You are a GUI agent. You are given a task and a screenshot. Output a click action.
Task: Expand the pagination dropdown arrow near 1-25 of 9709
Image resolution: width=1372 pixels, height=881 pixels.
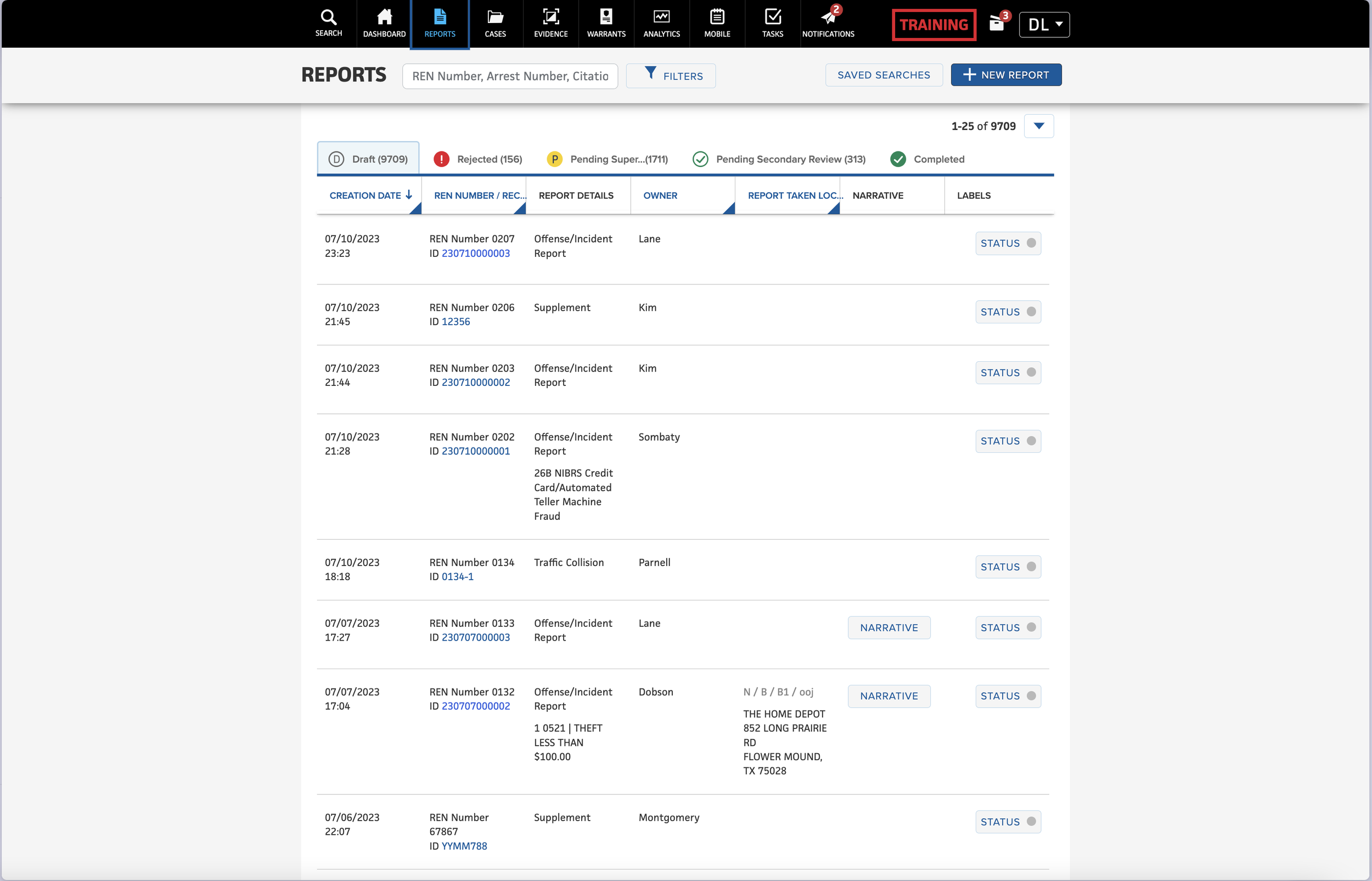1038,126
